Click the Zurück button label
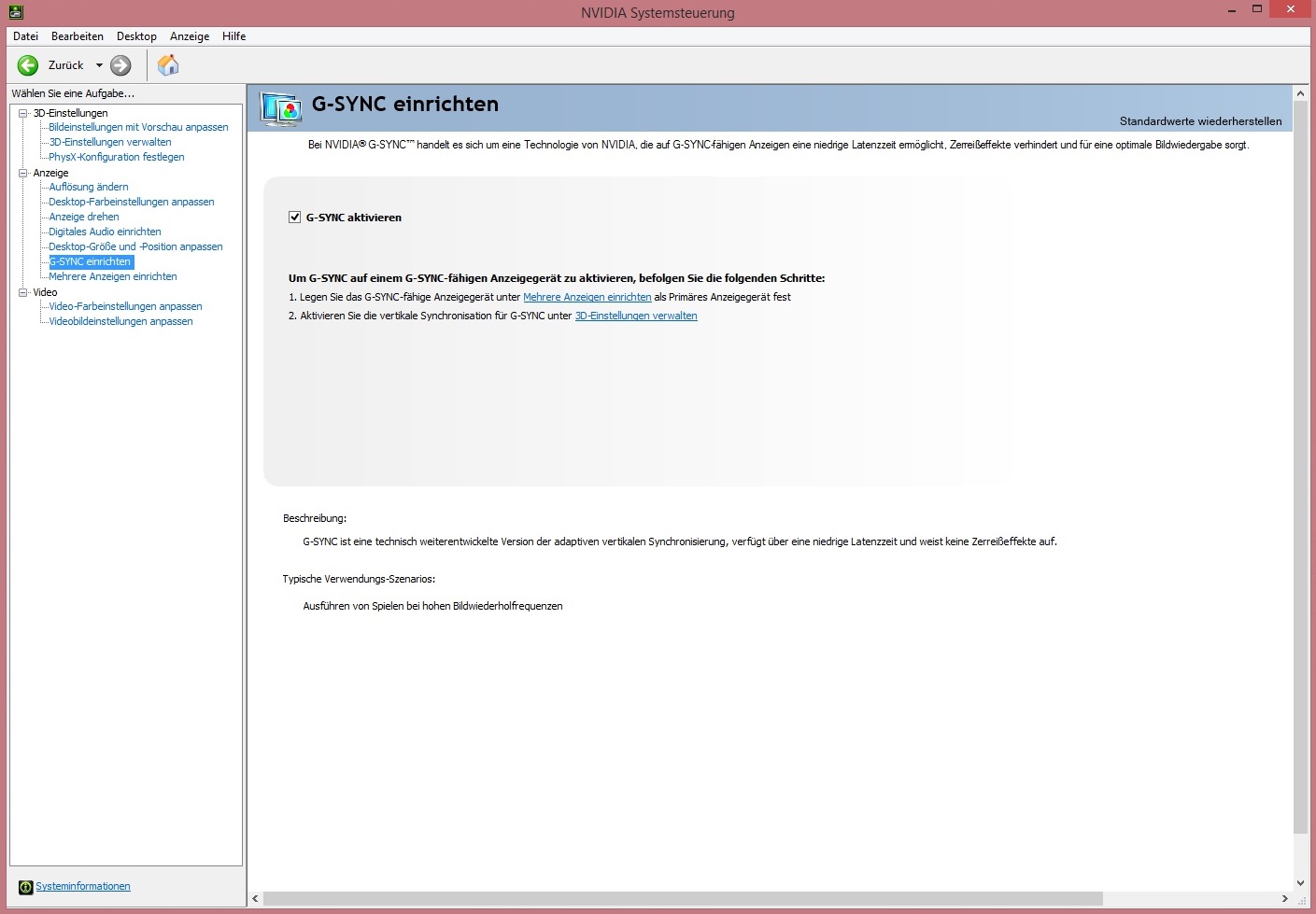Screen dimensions: 1316x914 click(x=66, y=65)
